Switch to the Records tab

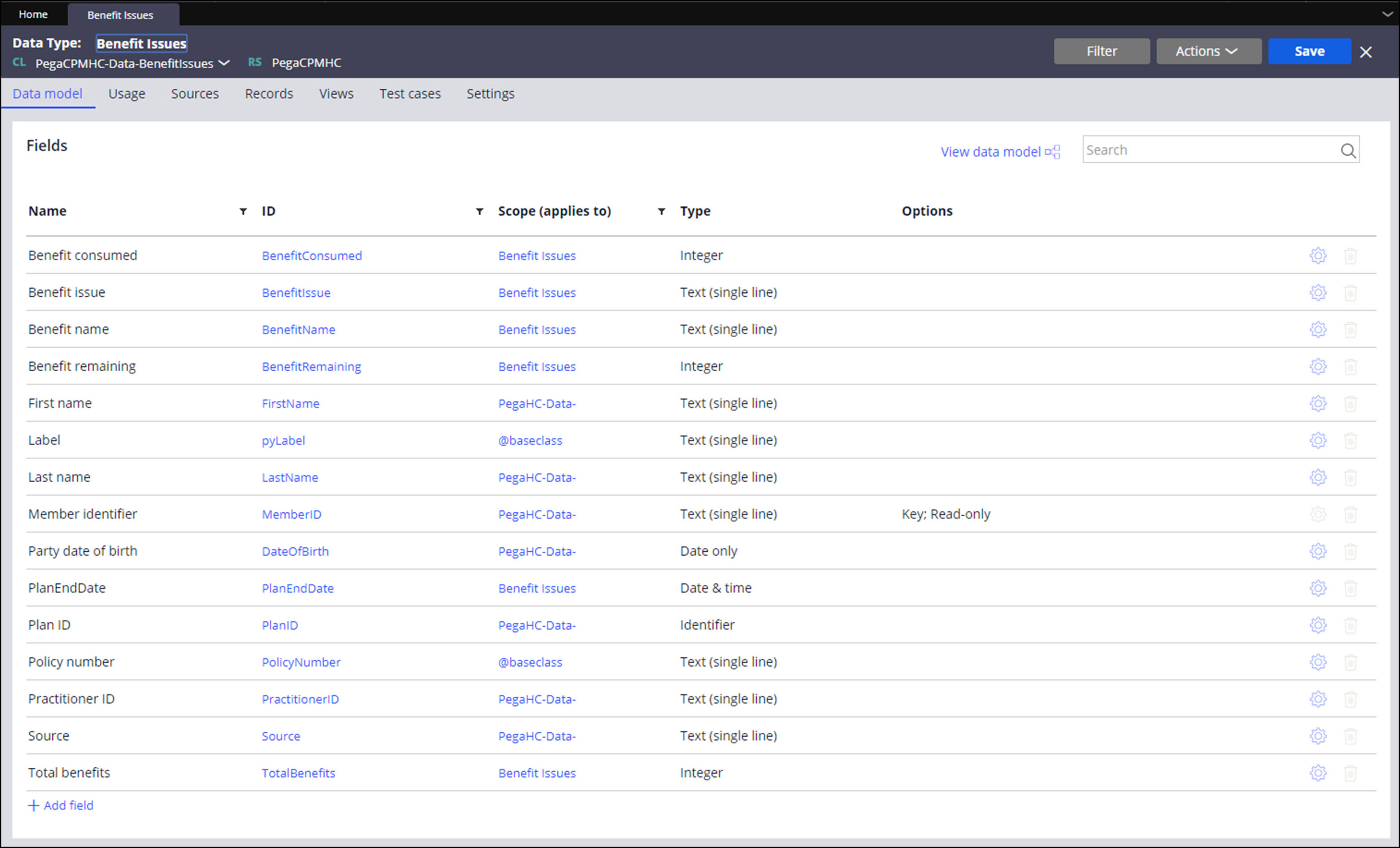pos(269,94)
